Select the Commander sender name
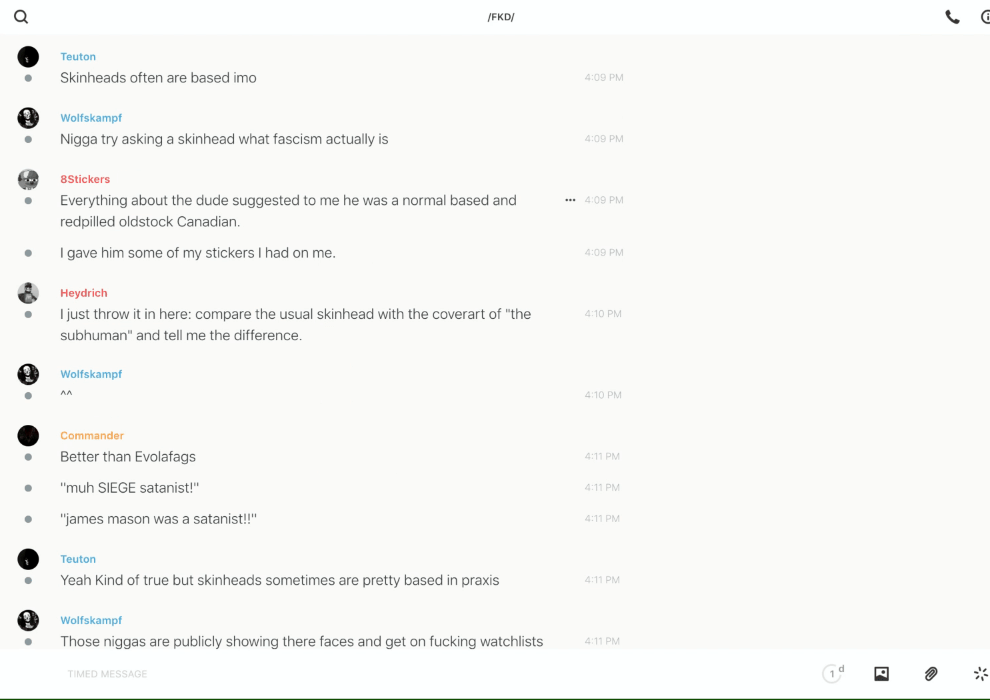This screenshot has height=700, width=990. [92, 436]
